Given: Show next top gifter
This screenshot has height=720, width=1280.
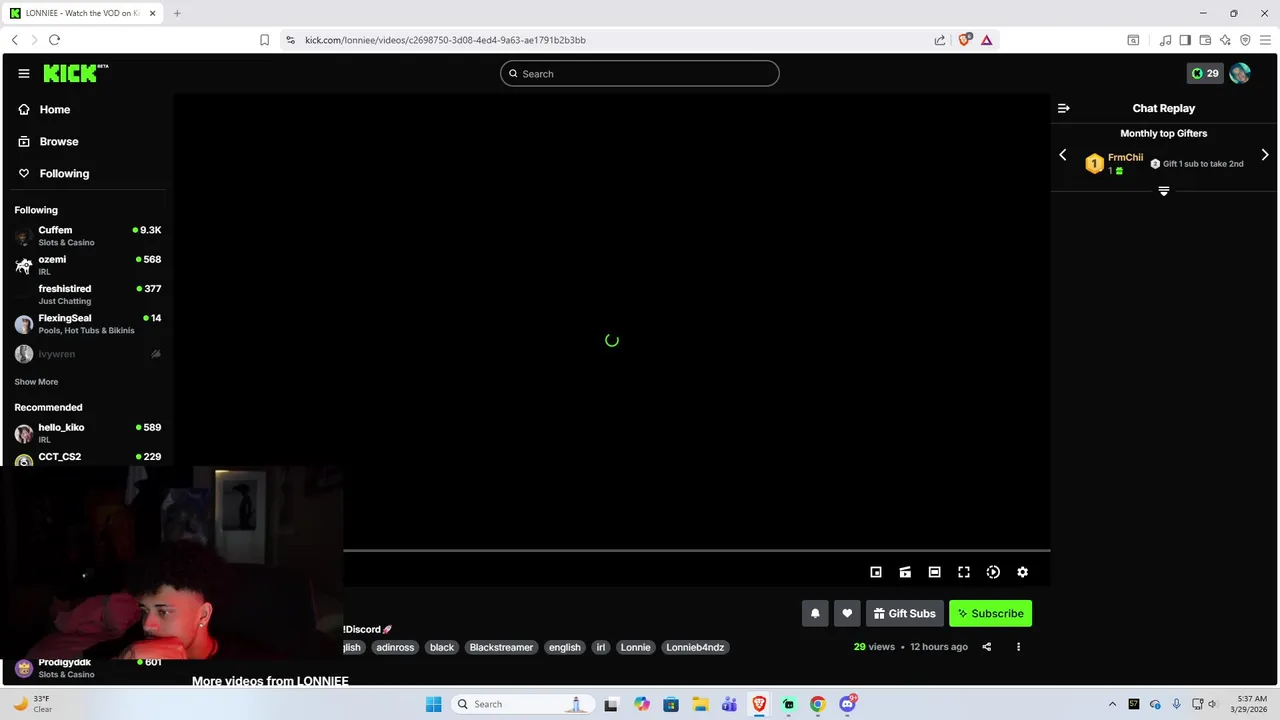Looking at the screenshot, I should pos(1265,155).
